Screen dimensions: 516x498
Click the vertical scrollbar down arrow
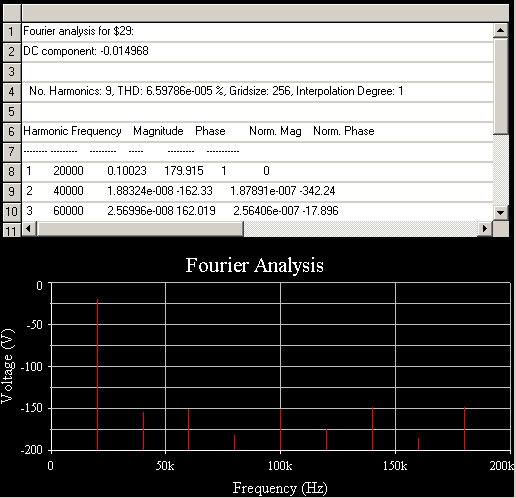500,213
